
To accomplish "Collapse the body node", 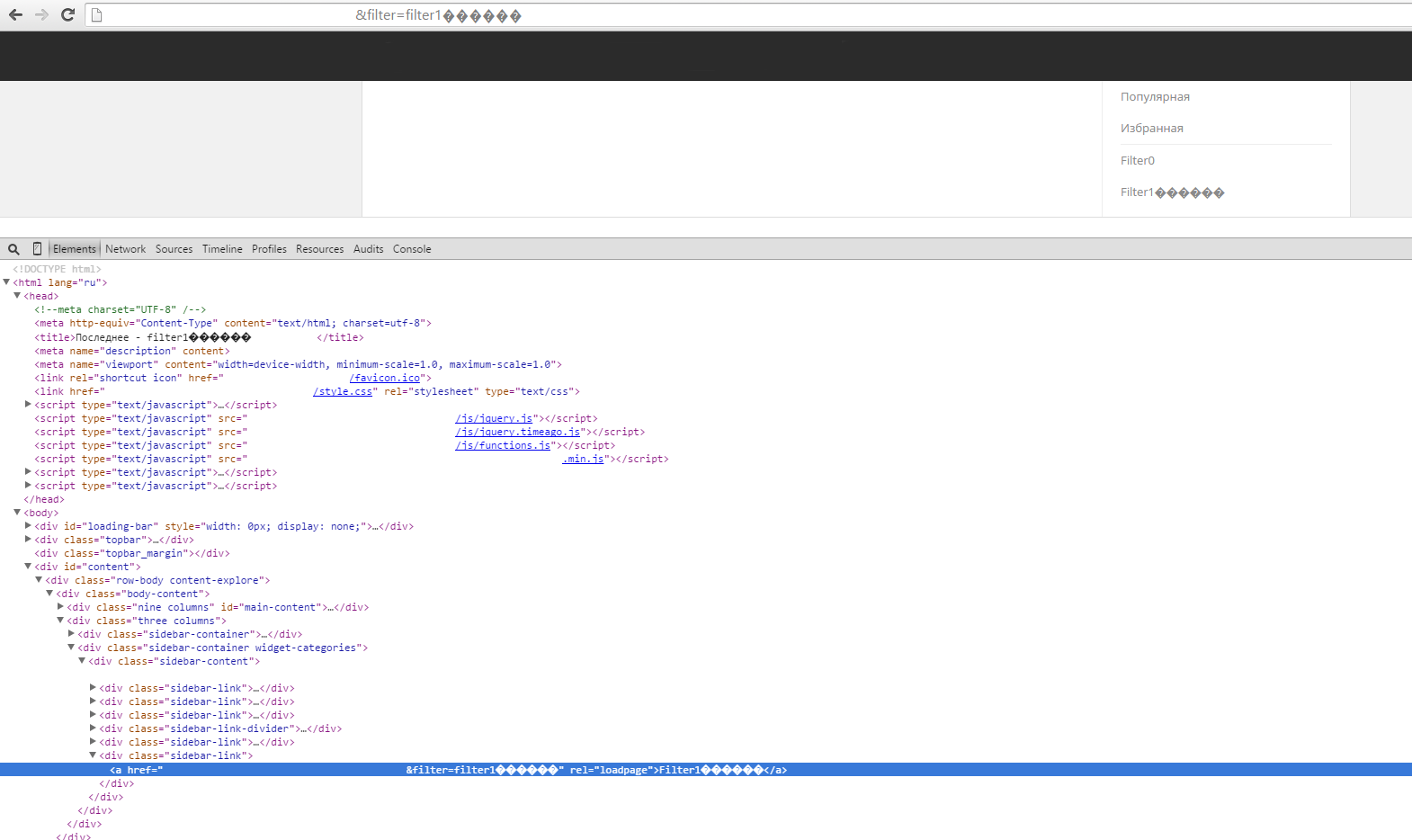I will coord(17,513).
